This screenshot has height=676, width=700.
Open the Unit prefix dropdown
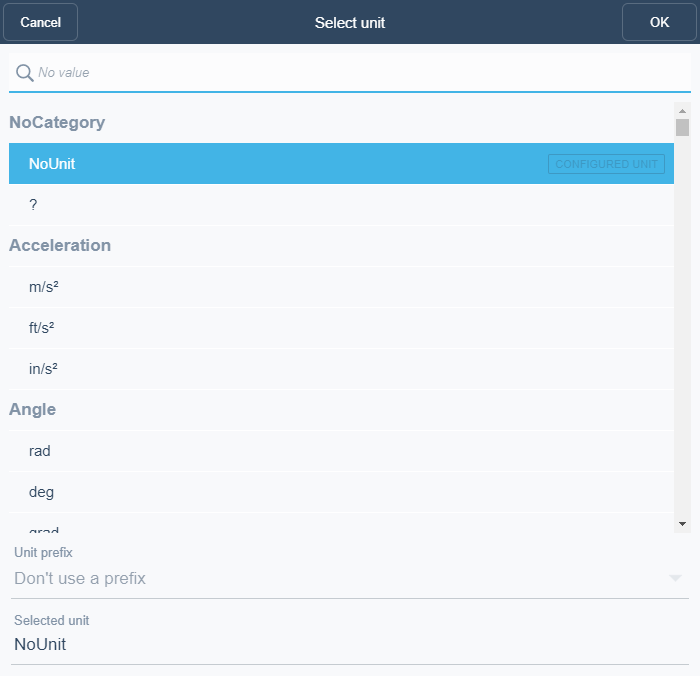(x=350, y=578)
